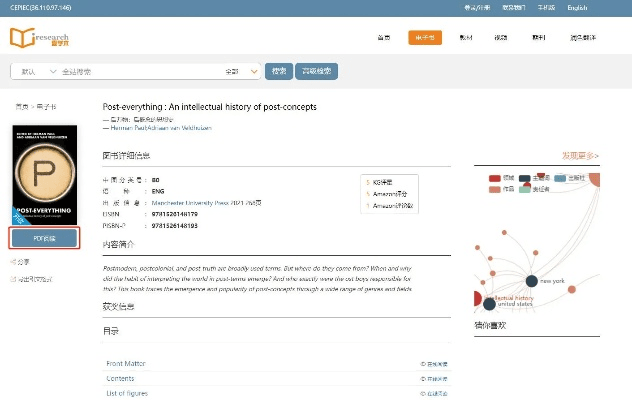Click the online-read icon beside Front Matter

click(423, 364)
